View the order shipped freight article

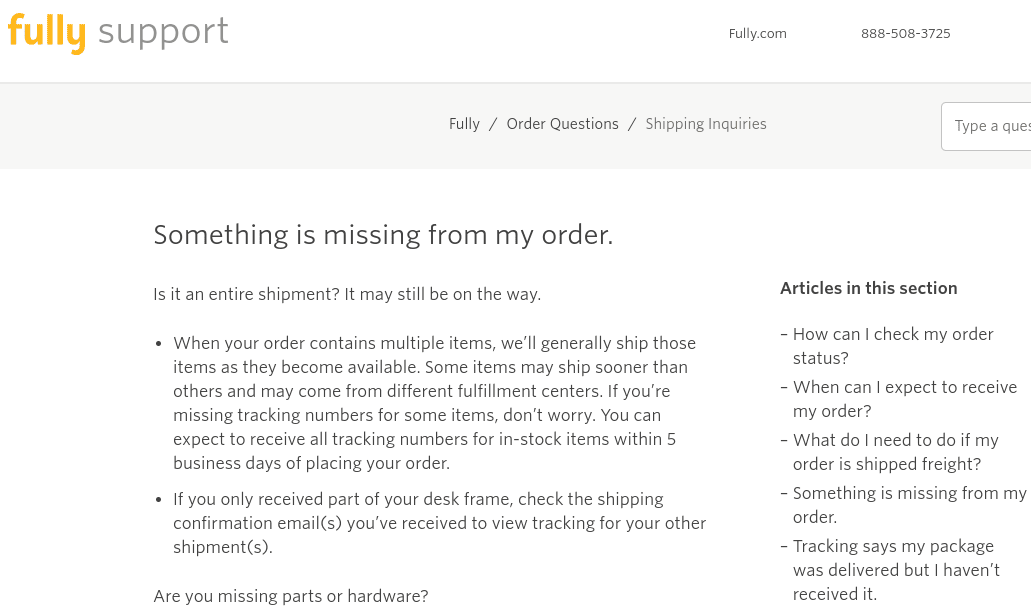pyautogui.click(x=895, y=452)
